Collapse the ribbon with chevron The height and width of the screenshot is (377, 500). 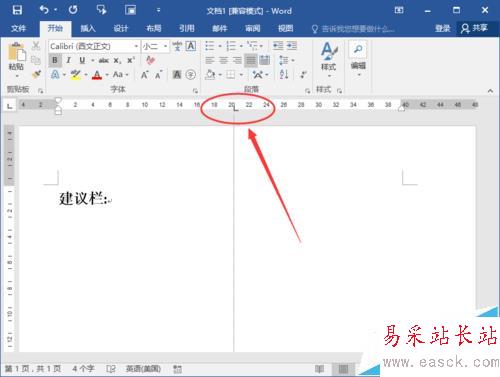[490, 91]
